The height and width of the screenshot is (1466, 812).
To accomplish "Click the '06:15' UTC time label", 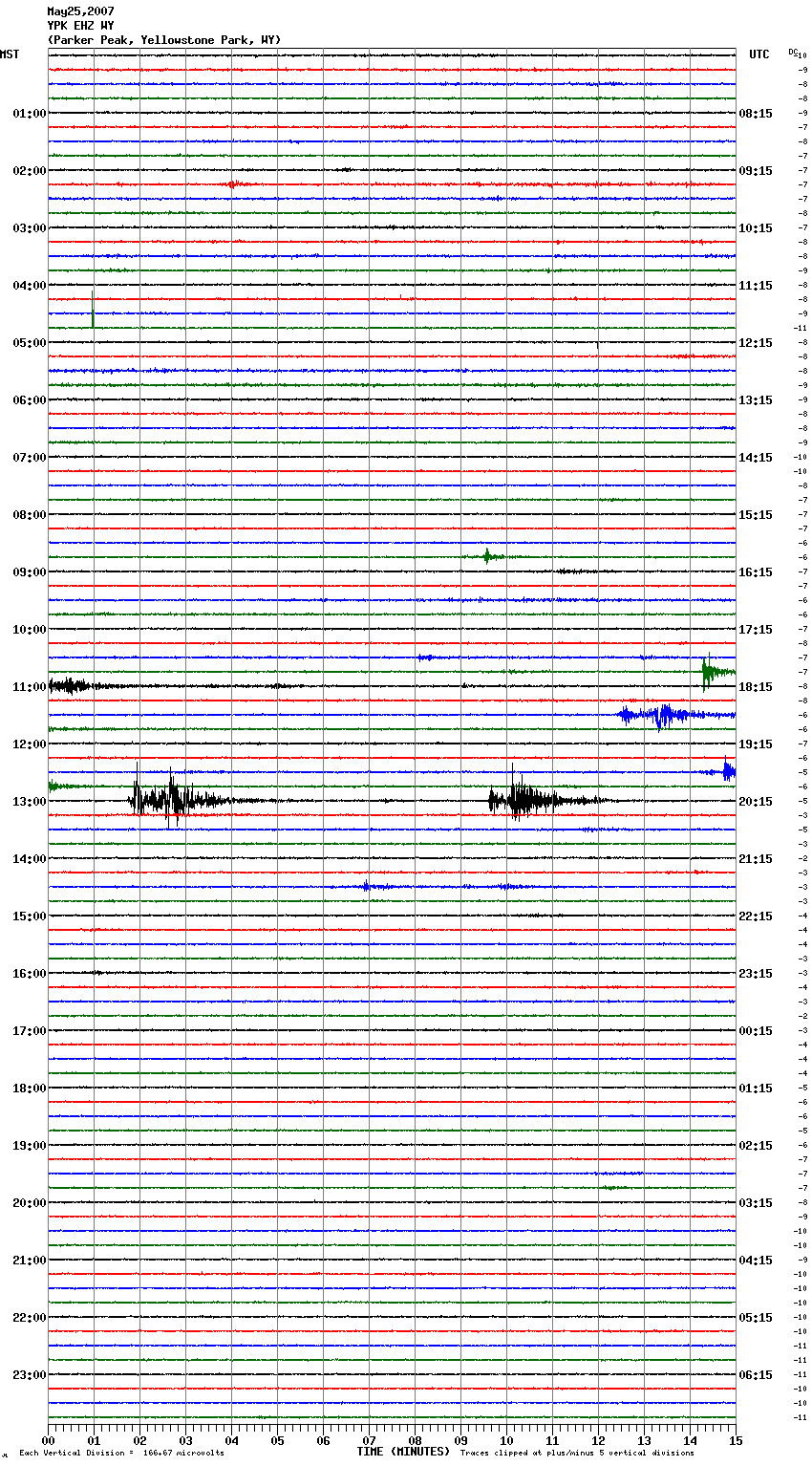I will tap(756, 1375).
